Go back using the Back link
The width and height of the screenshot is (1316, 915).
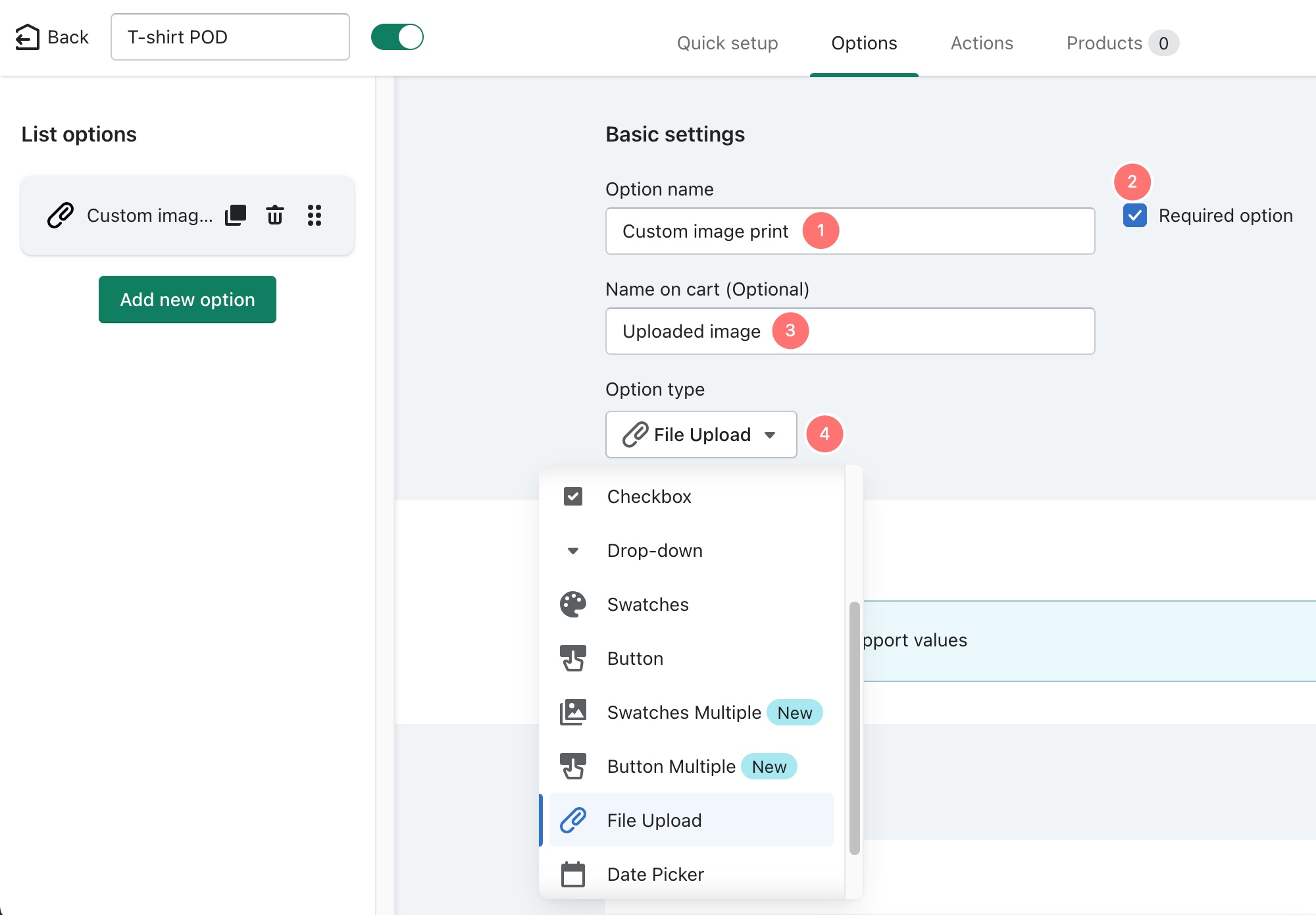[52, 37]
